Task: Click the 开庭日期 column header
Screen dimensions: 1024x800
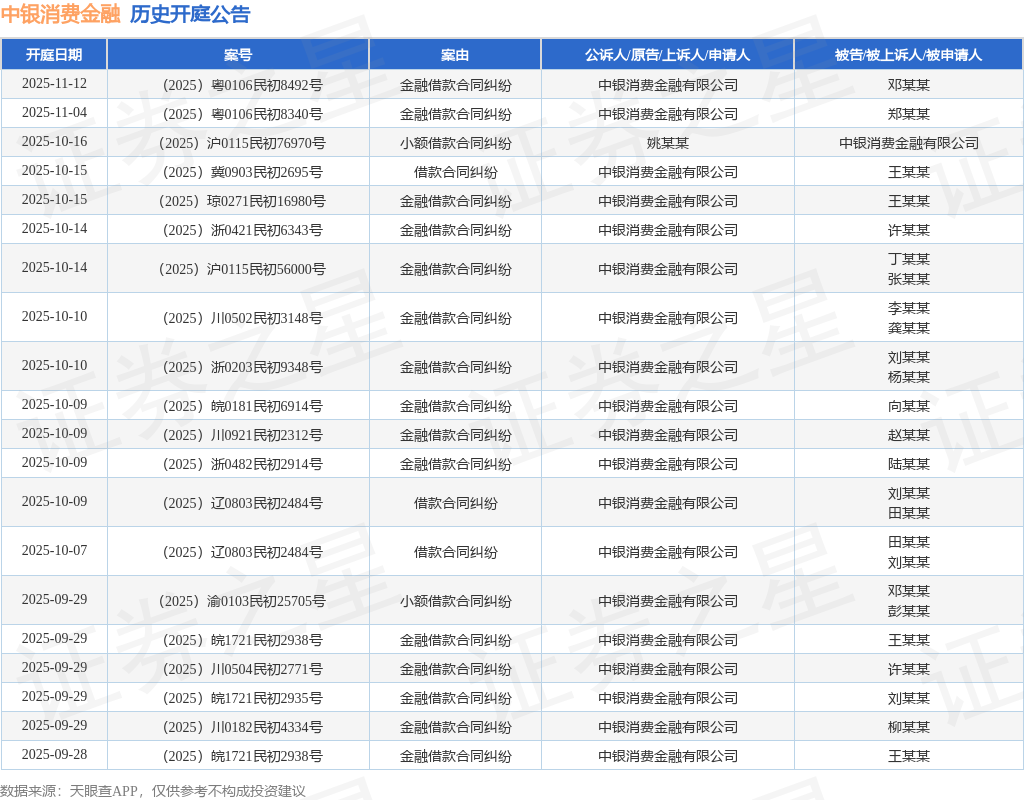Action: click(54, 55)
